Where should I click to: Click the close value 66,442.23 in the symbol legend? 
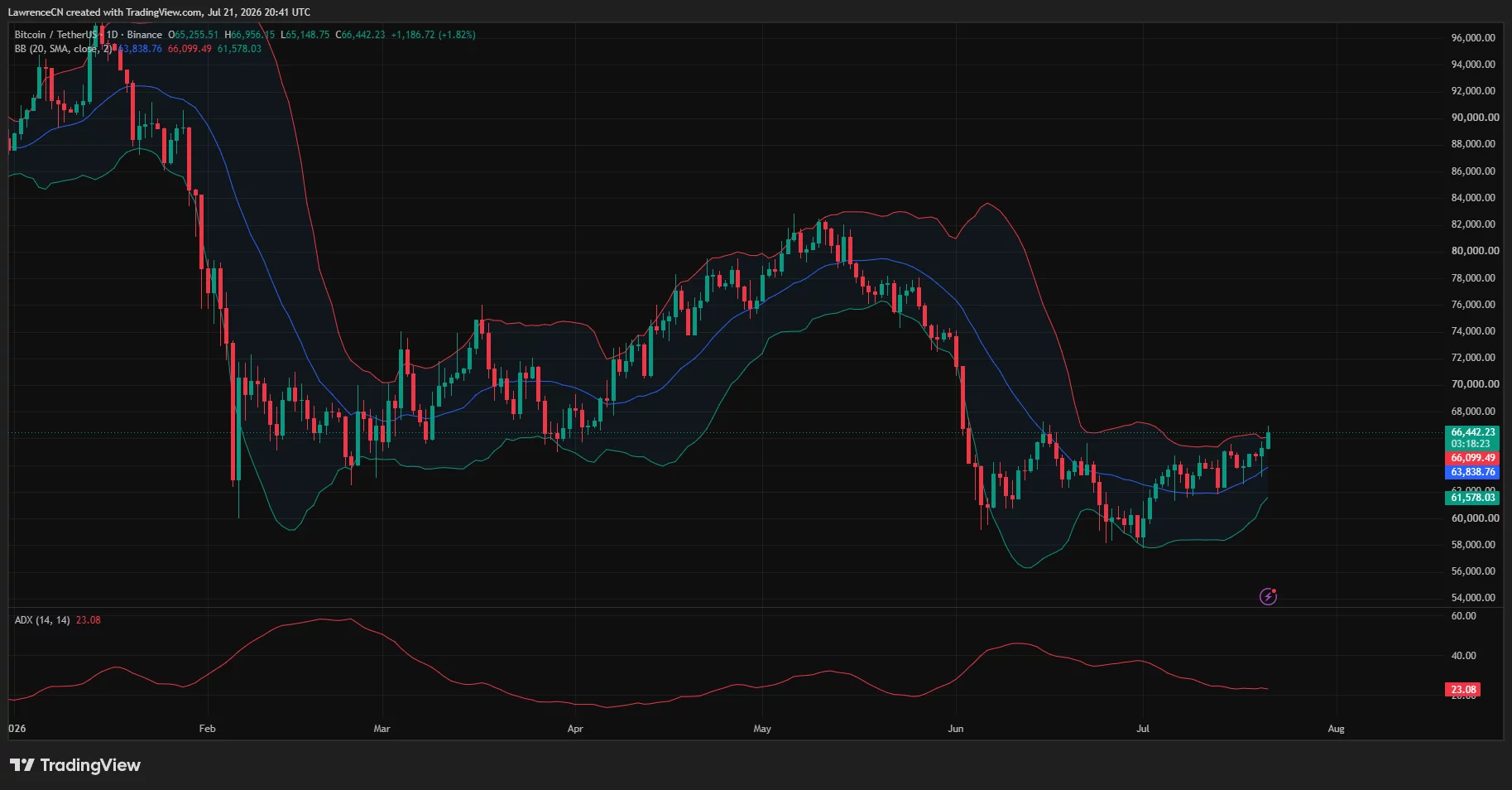pyautogui.click(x=363, y=35)
